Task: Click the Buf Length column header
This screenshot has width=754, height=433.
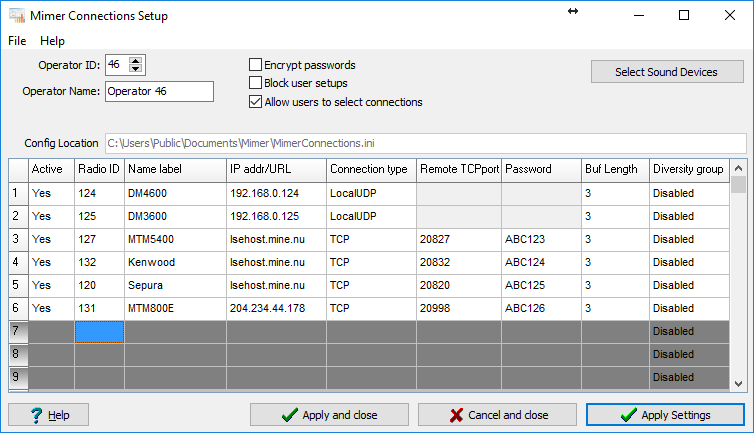Action: 616,169
